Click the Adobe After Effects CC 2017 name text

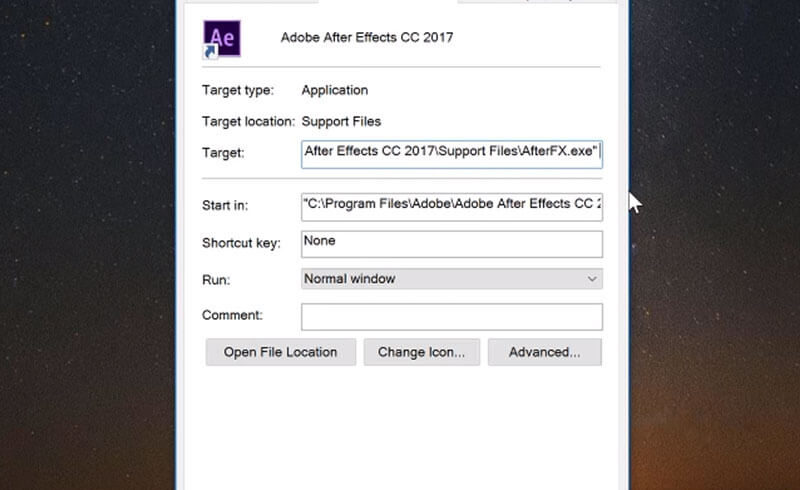[x=367, y=37]
